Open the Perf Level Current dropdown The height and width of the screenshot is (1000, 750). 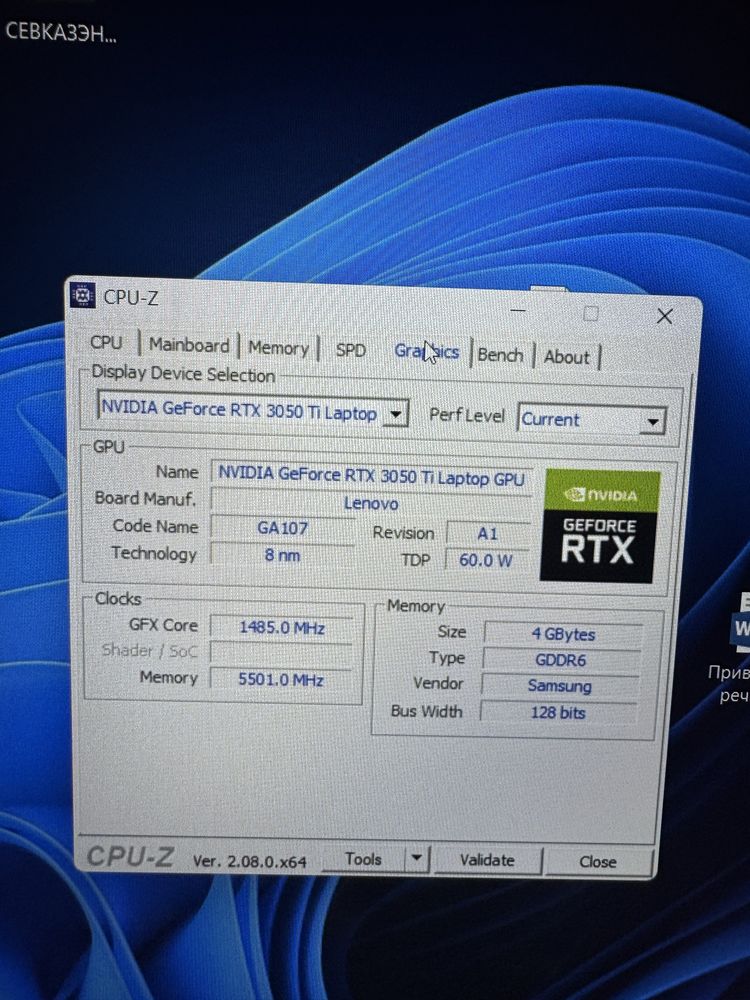(591, 420)
